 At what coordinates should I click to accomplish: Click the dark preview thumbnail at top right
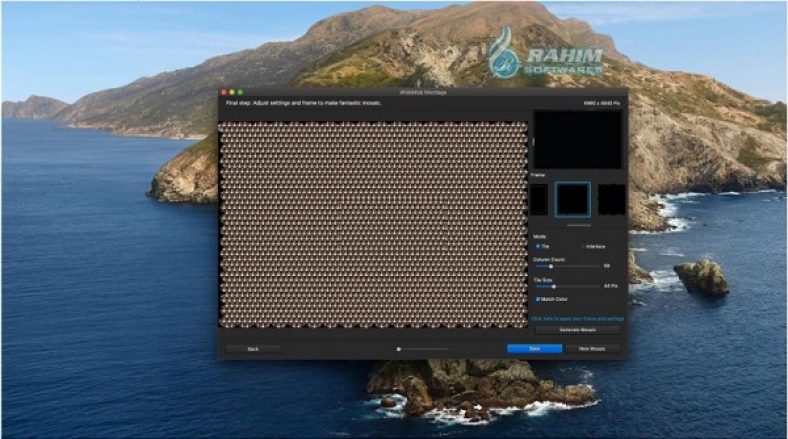tap(577, 140)
